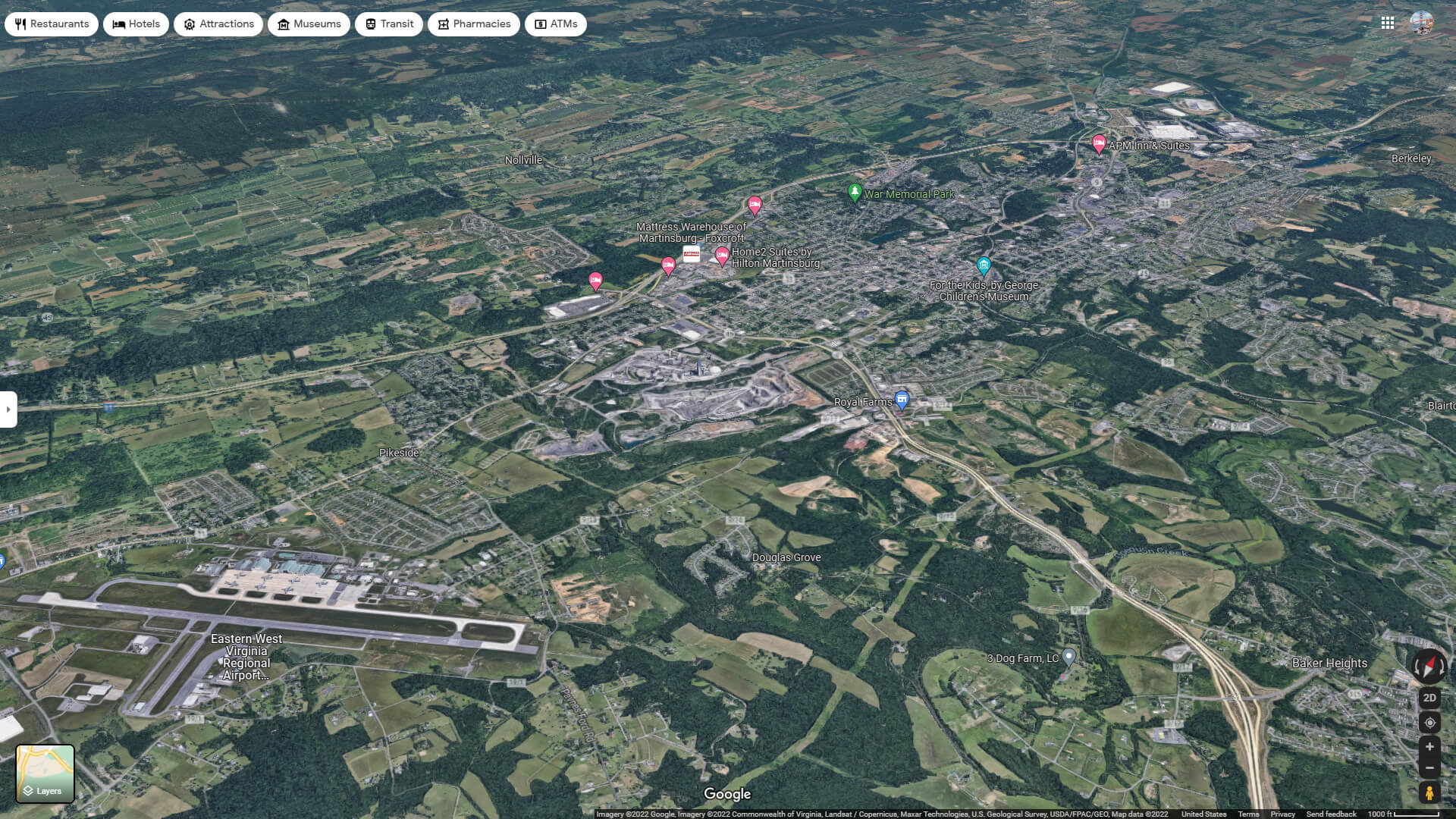Click the Royal Farms shopping pin
The height and width of the screenshot is (819, 1456).
(902, 399)
